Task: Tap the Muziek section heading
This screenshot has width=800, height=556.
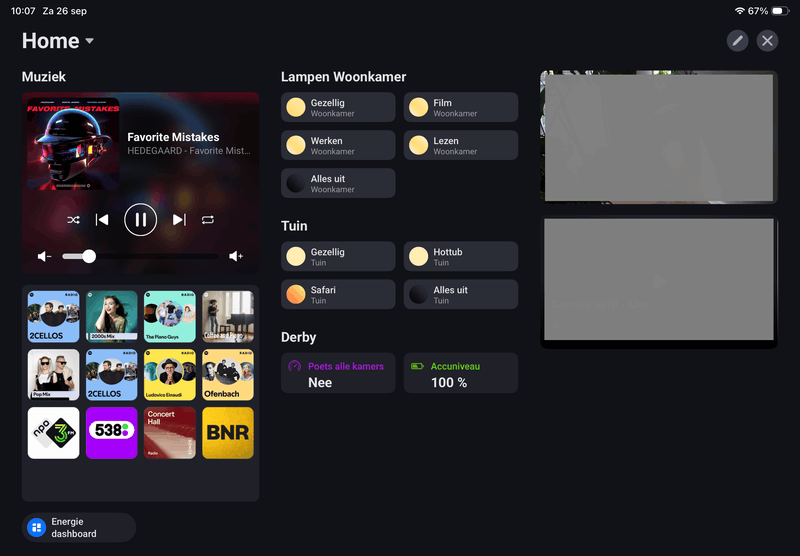Action: (43, 77)
